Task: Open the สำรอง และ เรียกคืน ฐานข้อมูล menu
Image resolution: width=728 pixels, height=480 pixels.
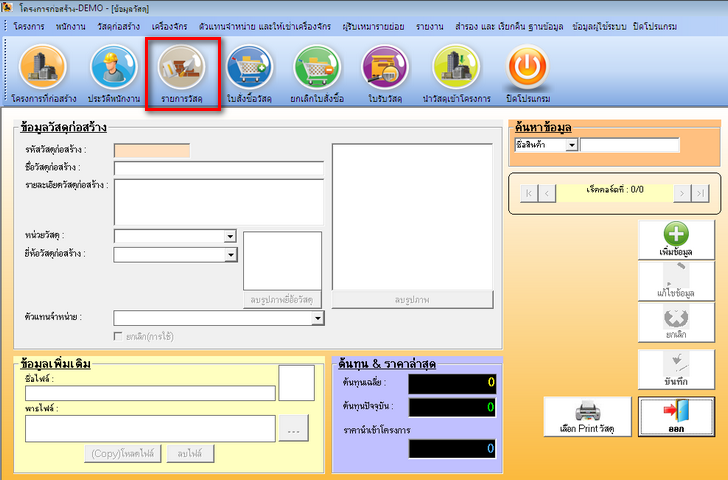Action: point(509,26)
